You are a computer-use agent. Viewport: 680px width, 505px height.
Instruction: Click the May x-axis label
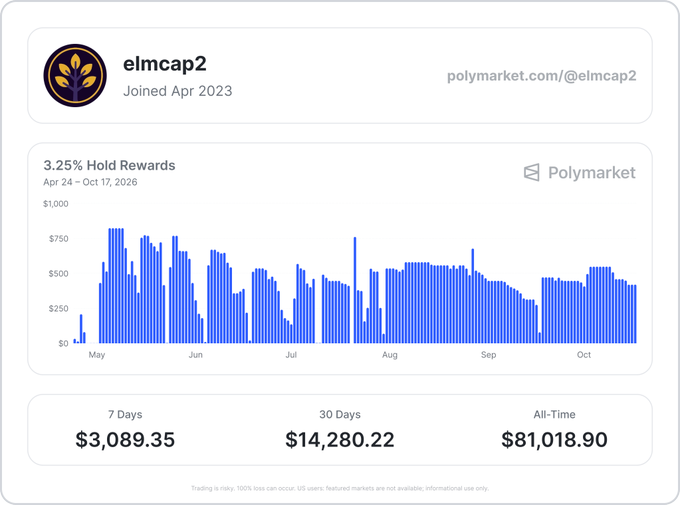tap(97, 355)
